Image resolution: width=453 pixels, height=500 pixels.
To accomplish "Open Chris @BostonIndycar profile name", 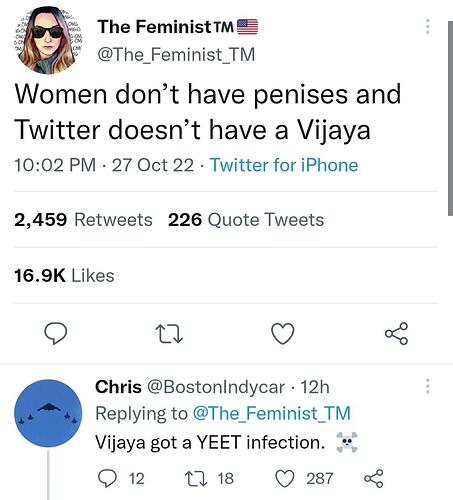I will (190, 387).
